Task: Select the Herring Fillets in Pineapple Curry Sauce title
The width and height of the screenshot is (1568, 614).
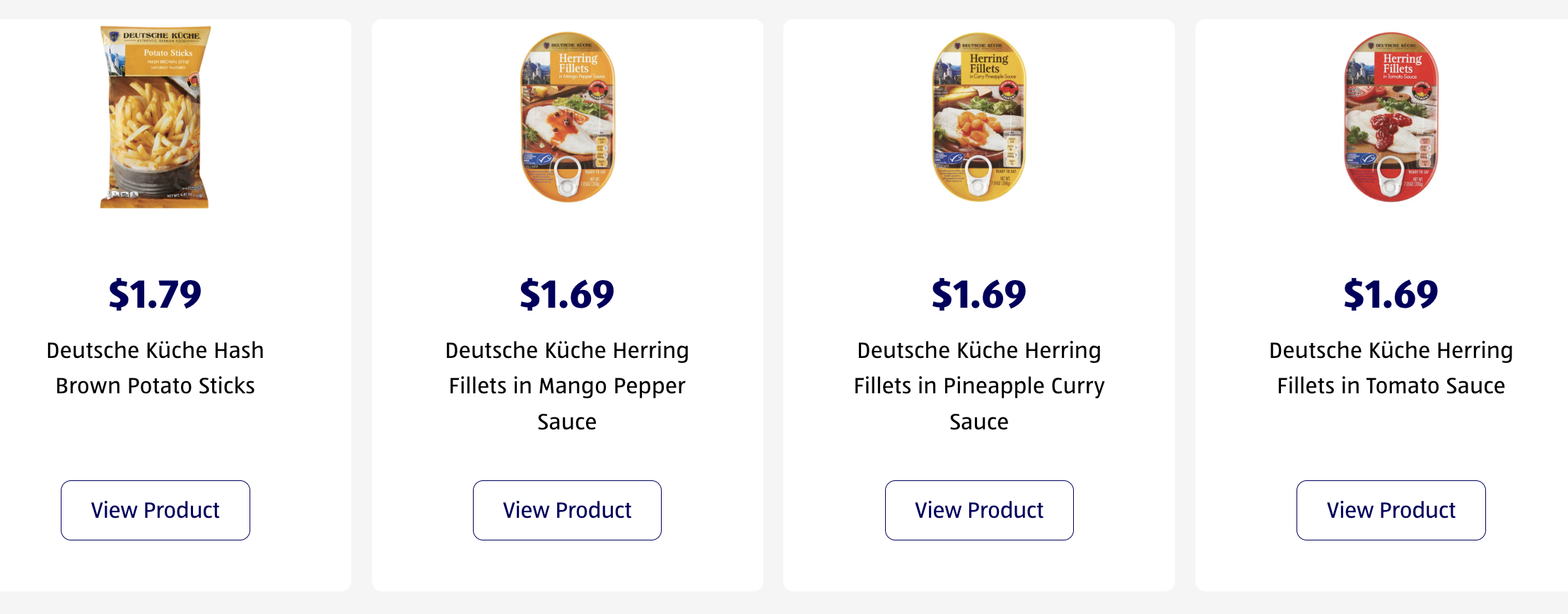Action: click(x=979, y=386)
